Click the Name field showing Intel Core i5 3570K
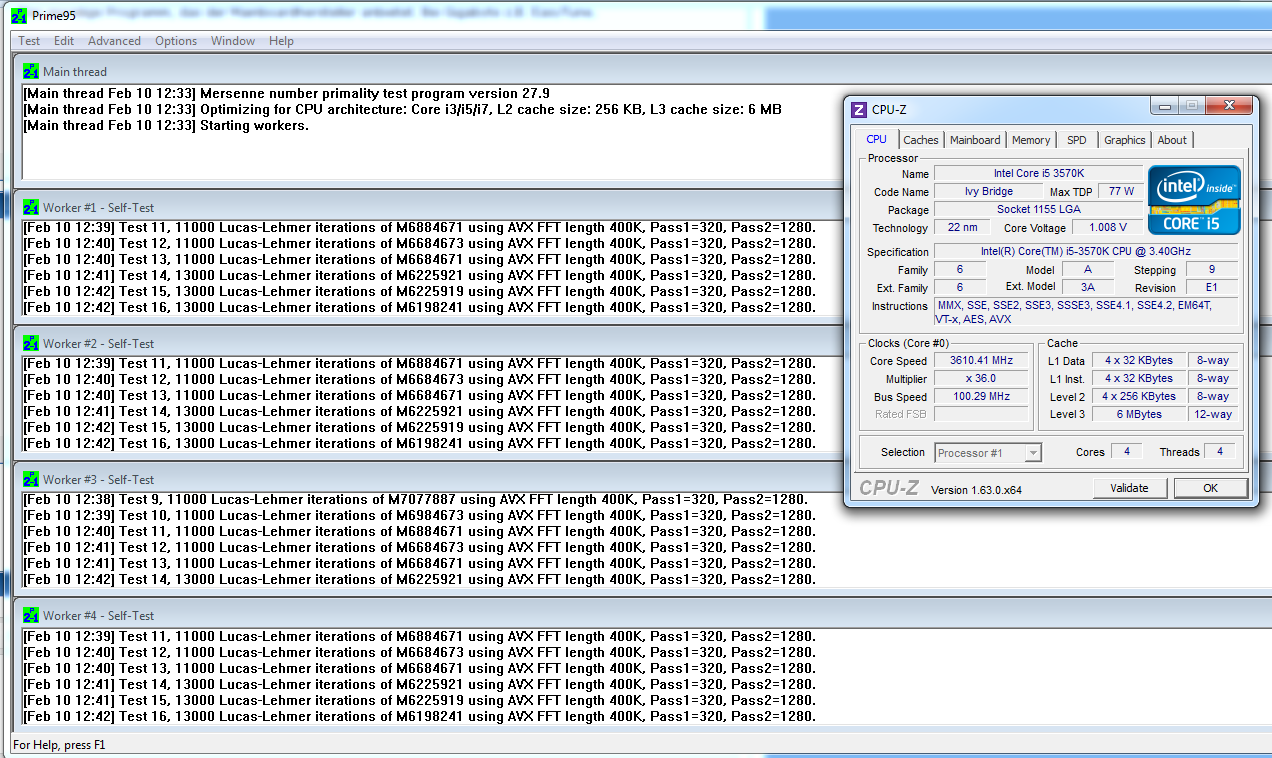Screen dimensions: 1272x758 pyautogui.click(x=1038, y=174)
